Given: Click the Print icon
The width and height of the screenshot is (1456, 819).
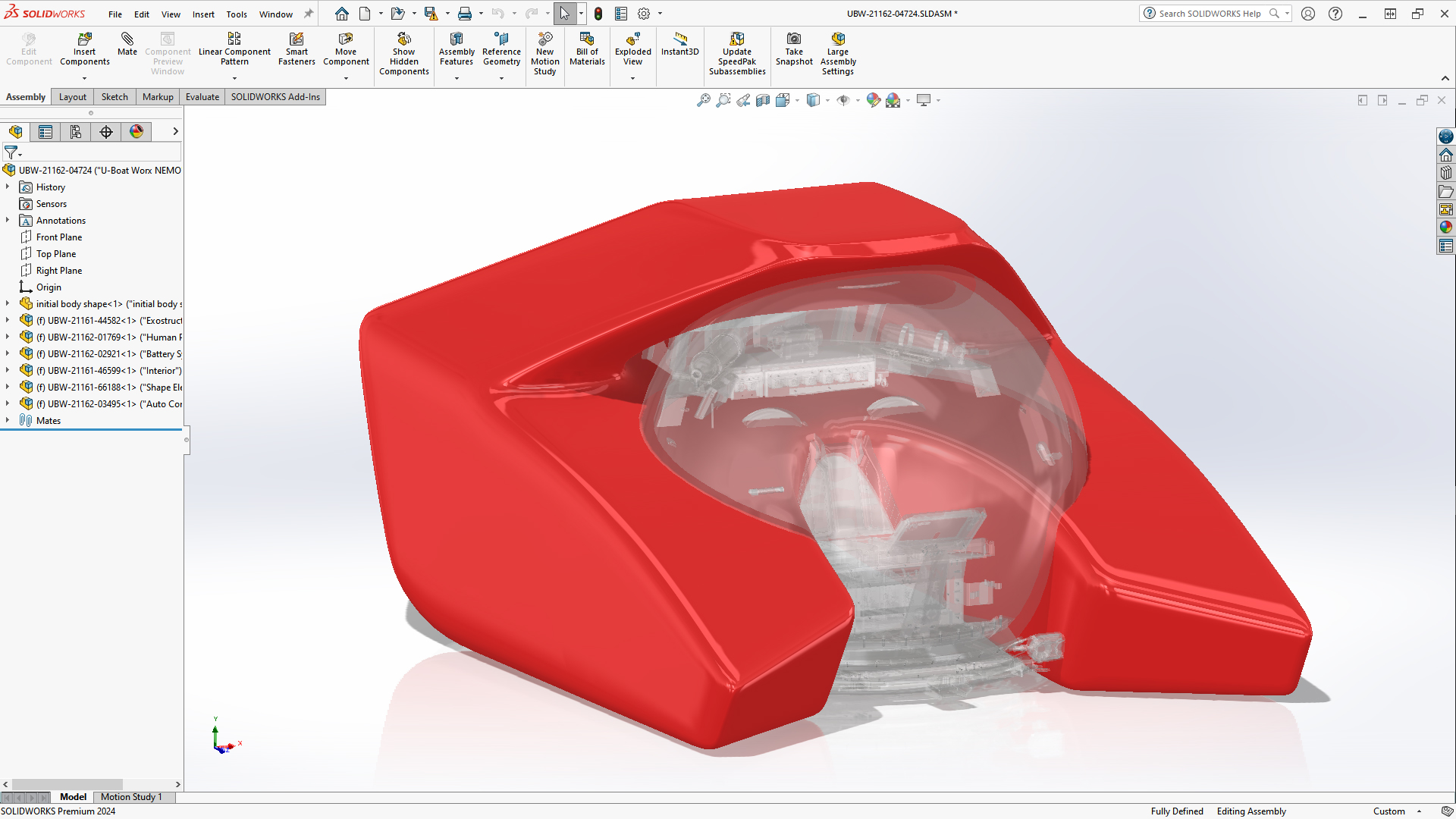Looking at the screenshot, I should (464, 14).
